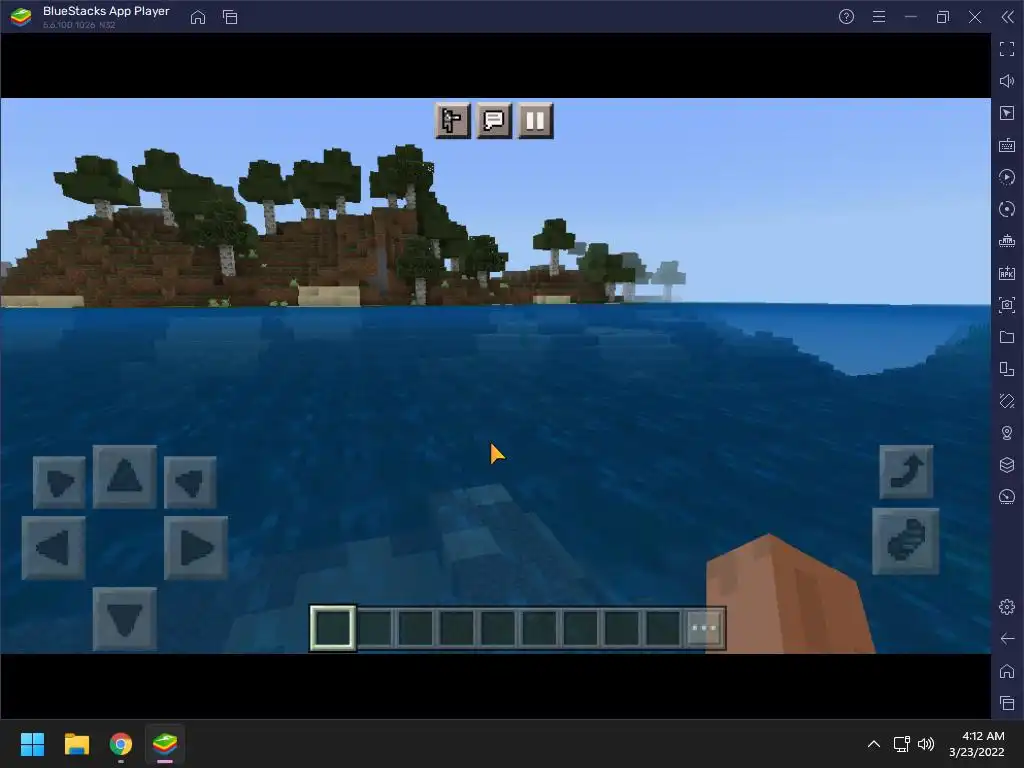Image resolution: width=1024 pixels, height=768 pixels.
Task: Toggle eco mode gauge icon
Action: pos(1007,497)
